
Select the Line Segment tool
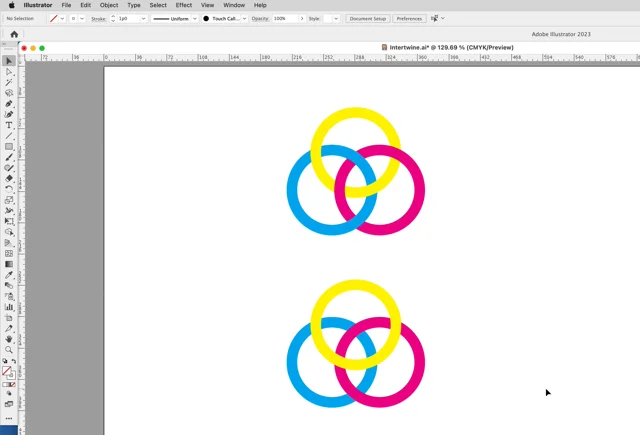pos(9,136)
